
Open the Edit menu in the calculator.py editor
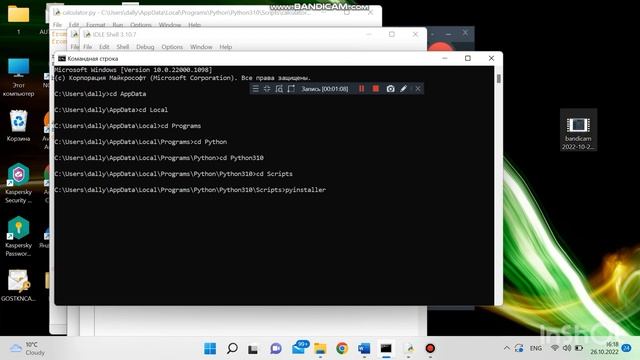point(74,25)
